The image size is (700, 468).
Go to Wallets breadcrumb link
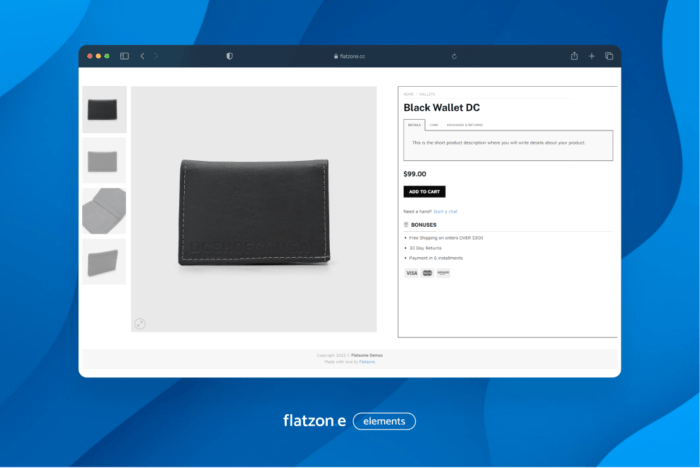pyautogui.click(x=427, y=94)
